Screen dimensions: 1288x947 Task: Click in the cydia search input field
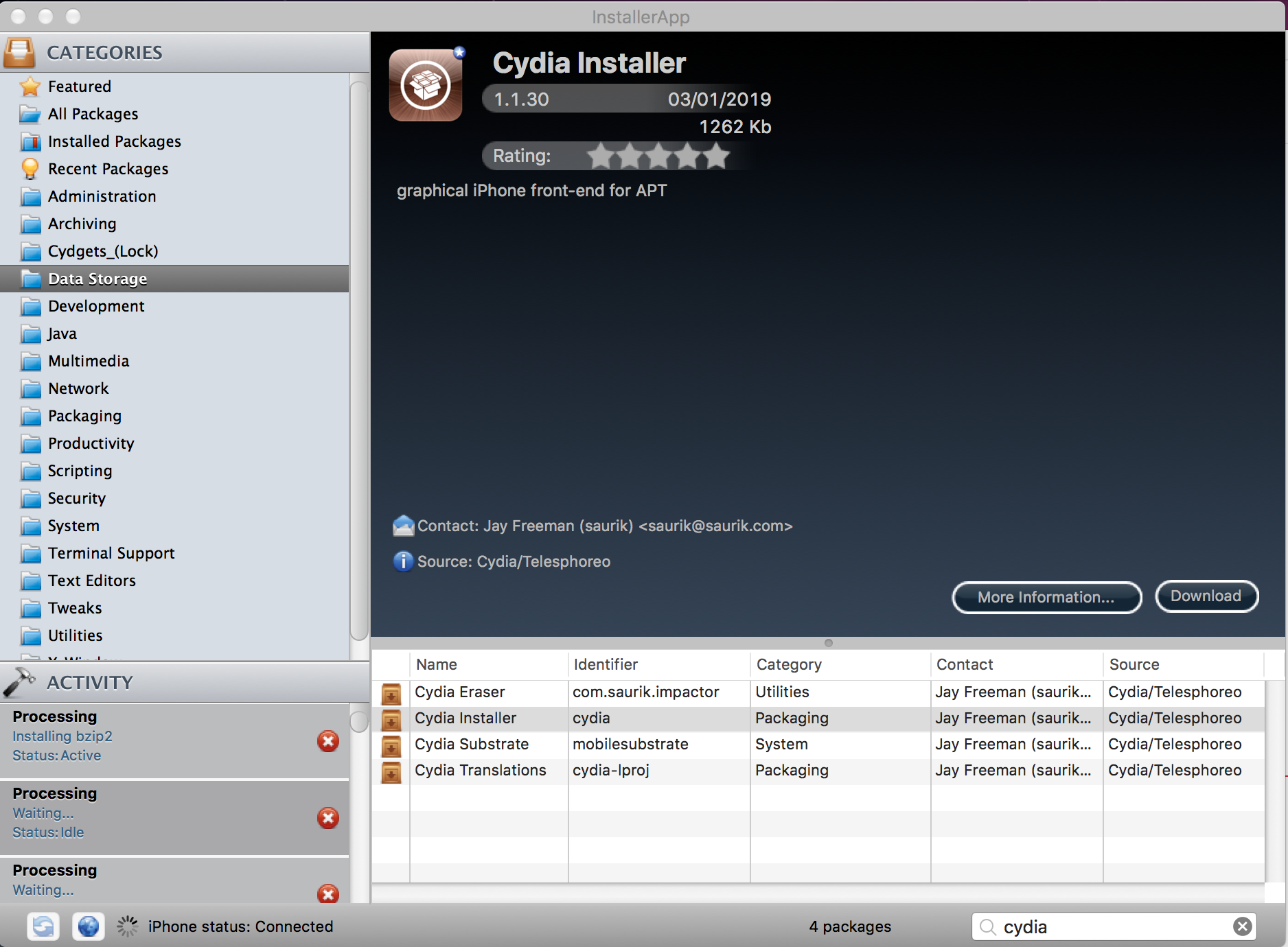click(x=1114, y=926)
